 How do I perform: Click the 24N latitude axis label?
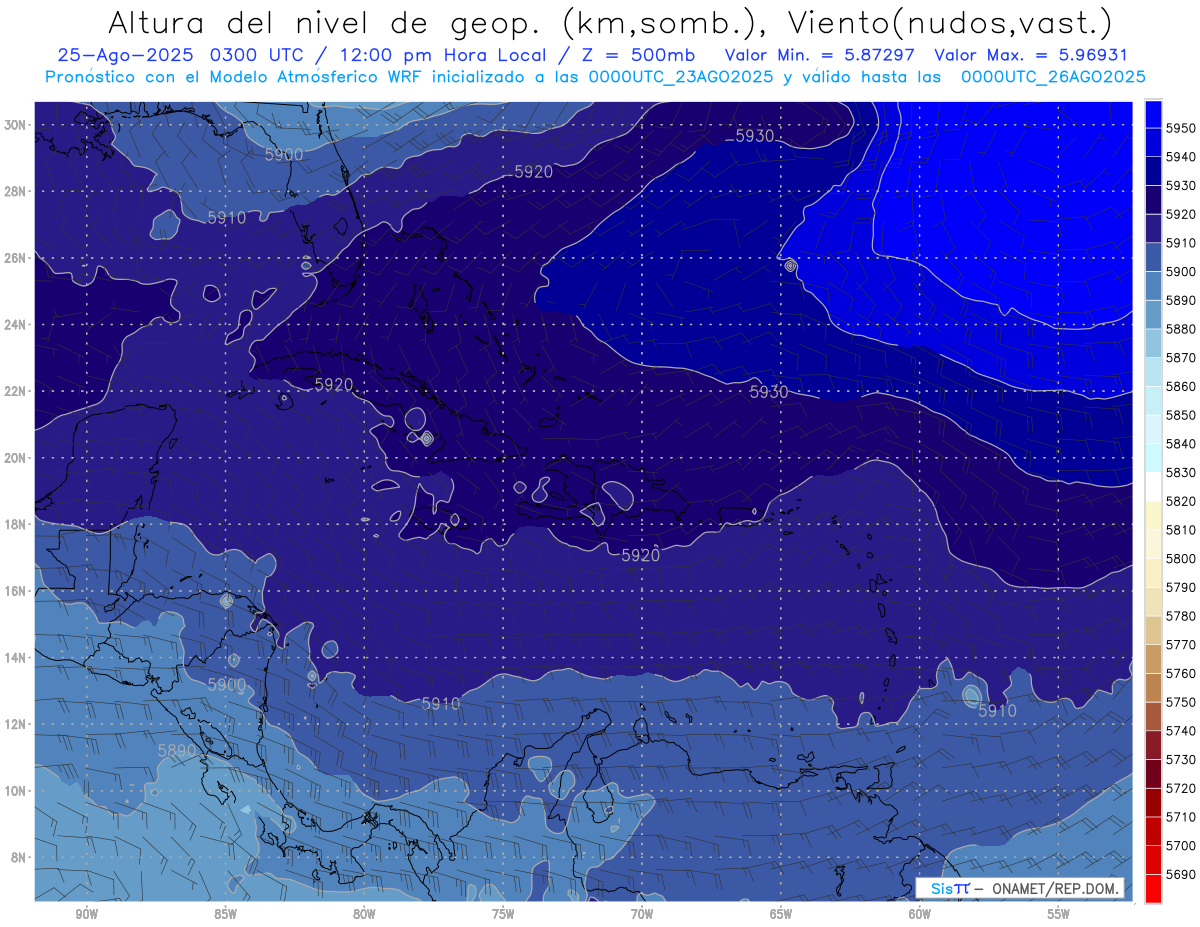[x=15, y=325]
